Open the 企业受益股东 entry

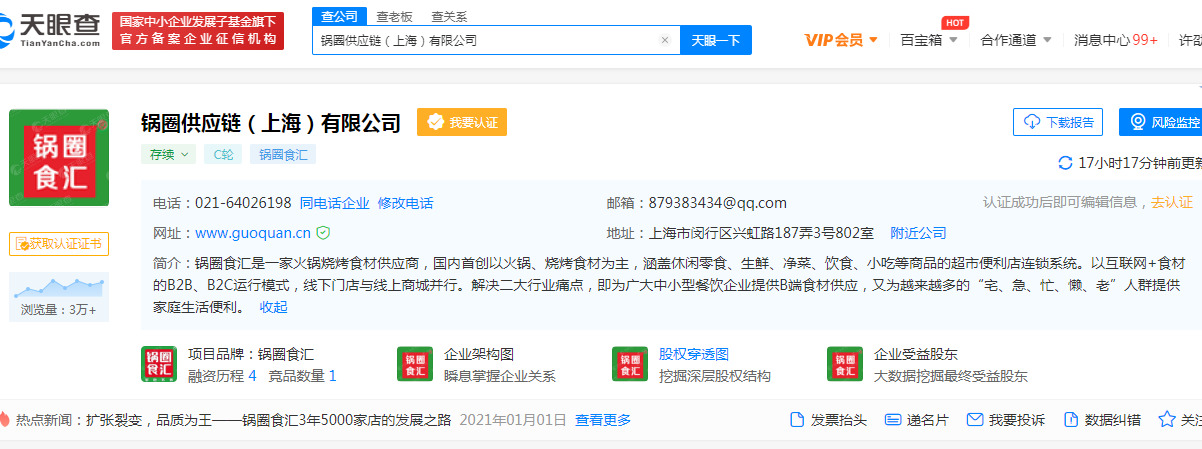[916, 354]
